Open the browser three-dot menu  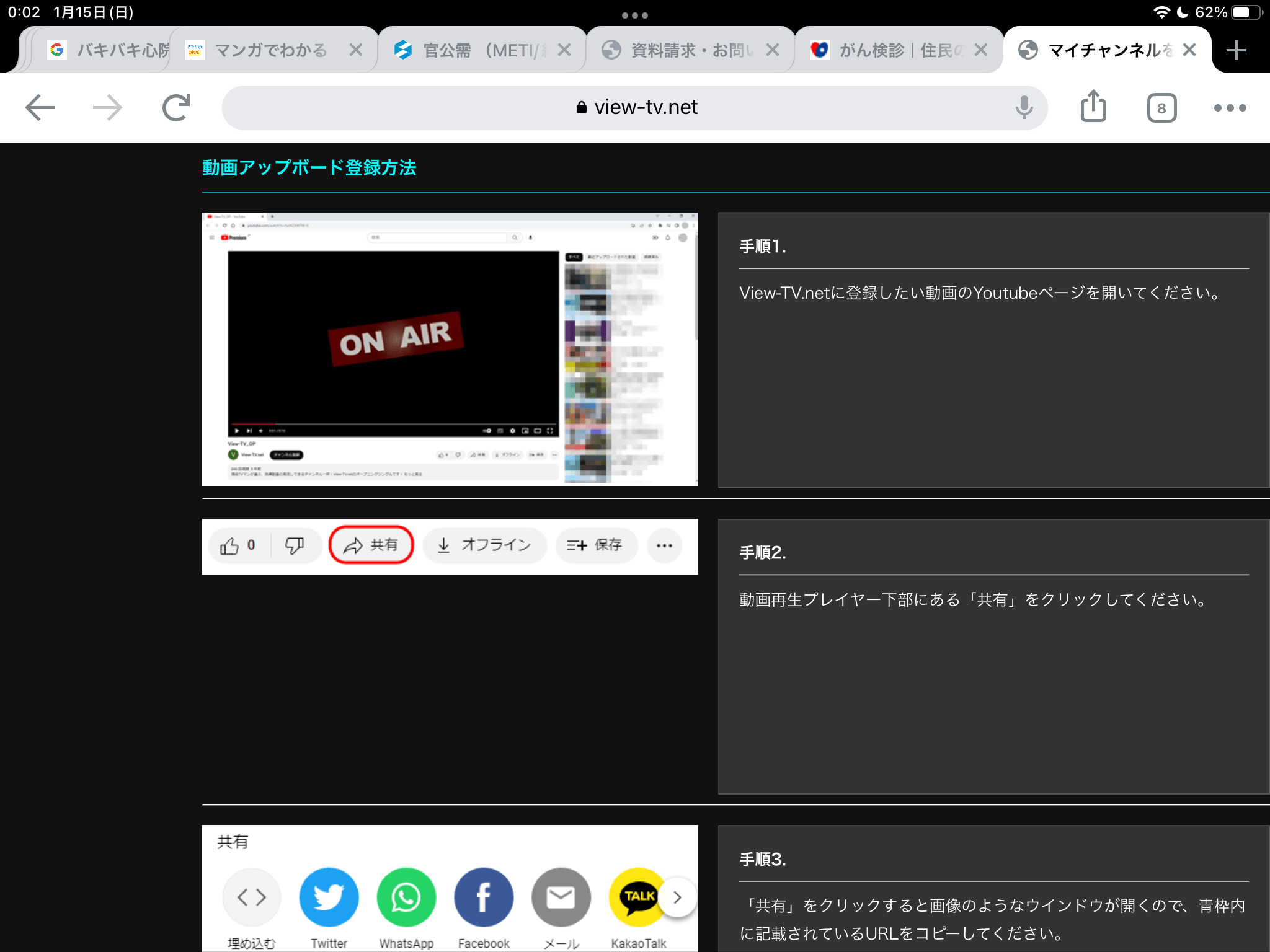[x=1230, y=108]
